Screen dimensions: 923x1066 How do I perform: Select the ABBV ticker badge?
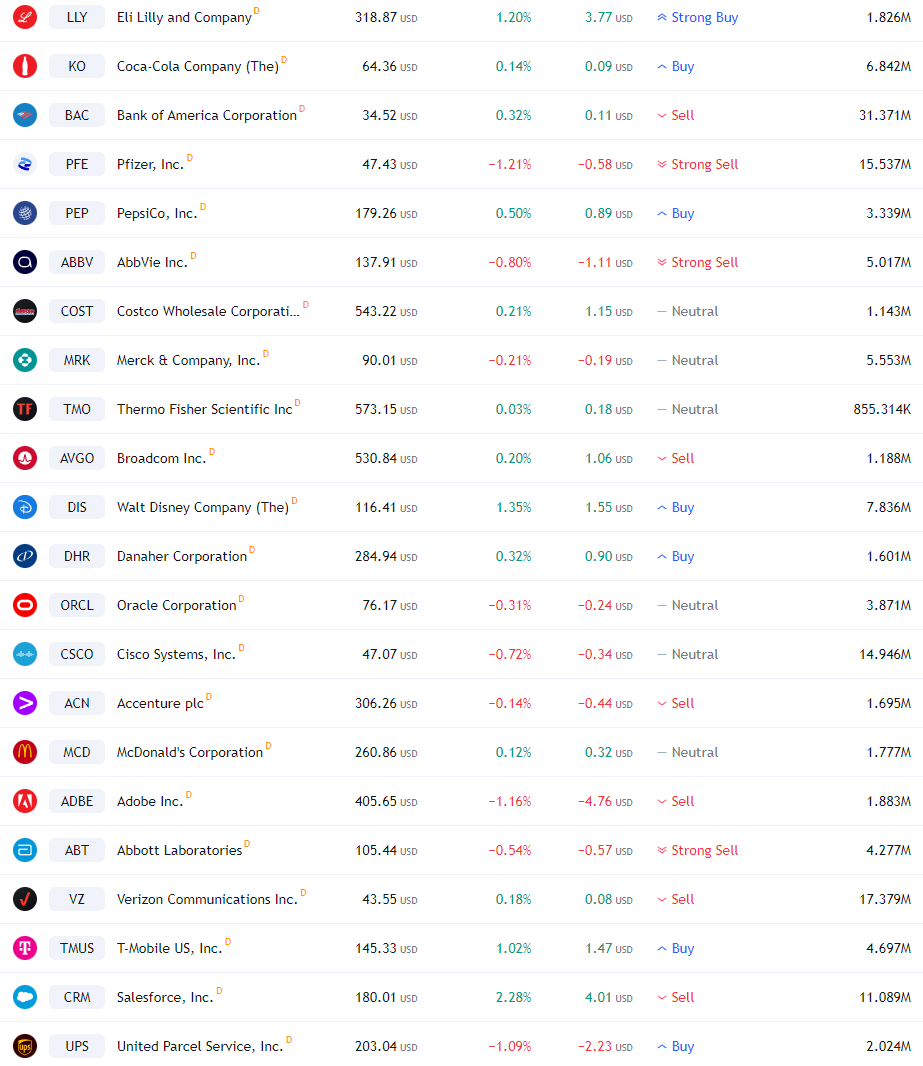pos(77,262)
